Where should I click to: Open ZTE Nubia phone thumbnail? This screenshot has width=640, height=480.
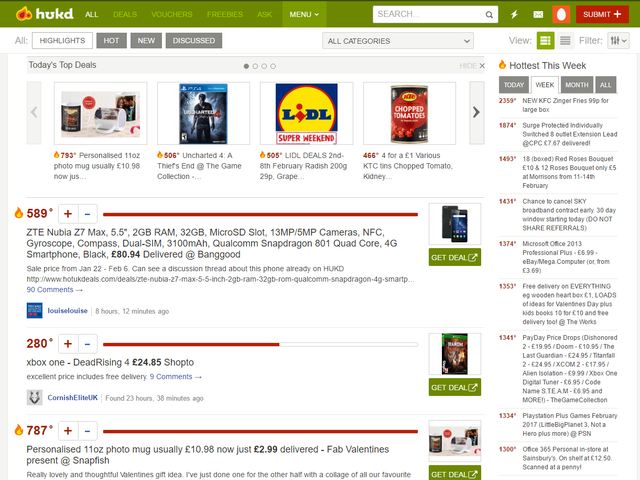pos(455,224)
